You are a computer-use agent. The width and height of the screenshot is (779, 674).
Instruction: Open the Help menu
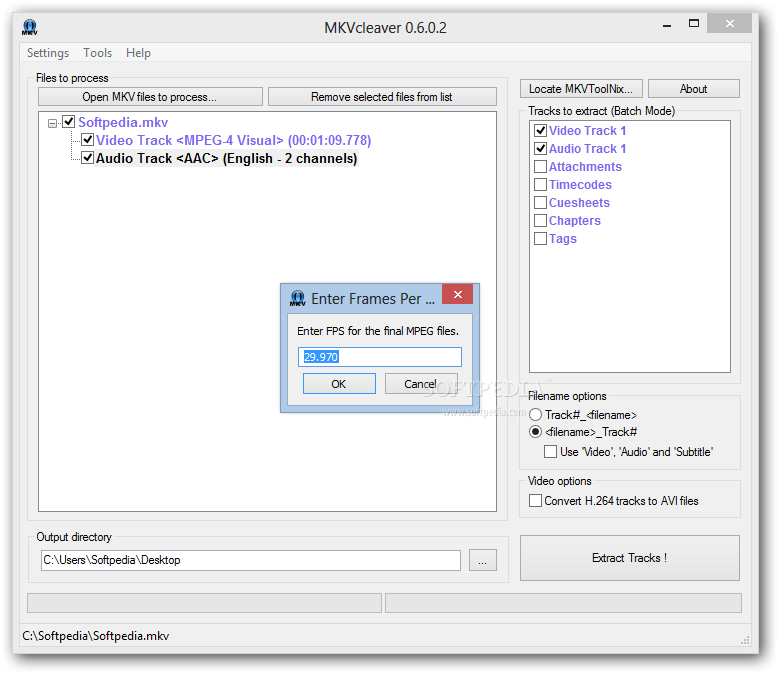tap(138, 53)
